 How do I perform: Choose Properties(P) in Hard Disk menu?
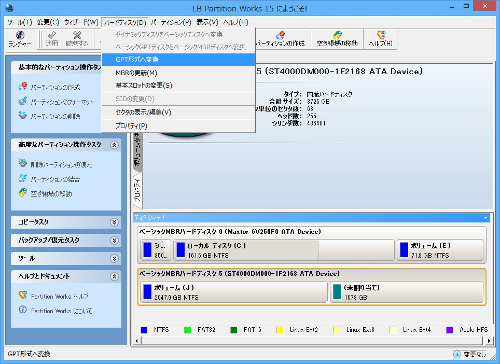[x=178, y=126]
